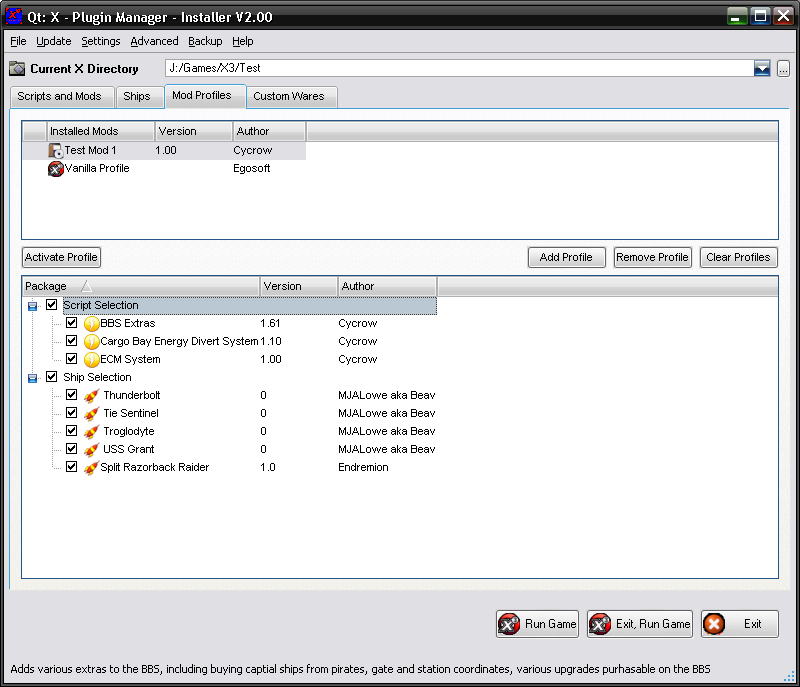The width and height of the screenshot is (800, 687).
Task: Sort by the Package column header
Action: tap(141, 286)
